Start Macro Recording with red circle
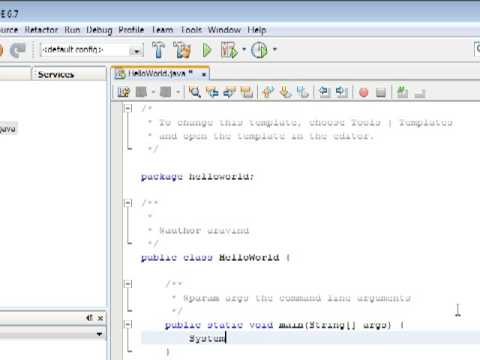This screenshot has height=360, width=480. tap(364, 92)
